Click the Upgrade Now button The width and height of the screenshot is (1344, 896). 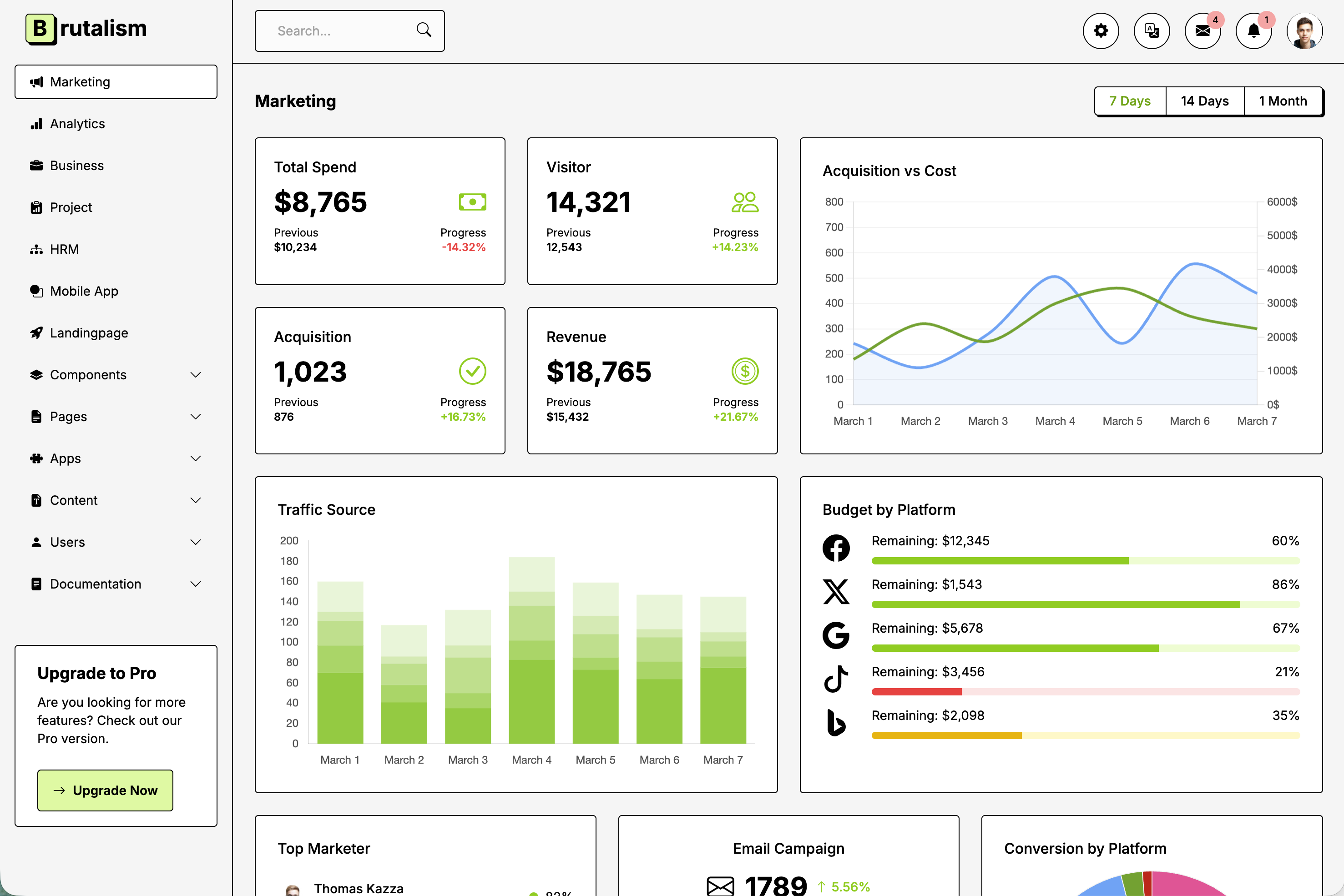105,790
